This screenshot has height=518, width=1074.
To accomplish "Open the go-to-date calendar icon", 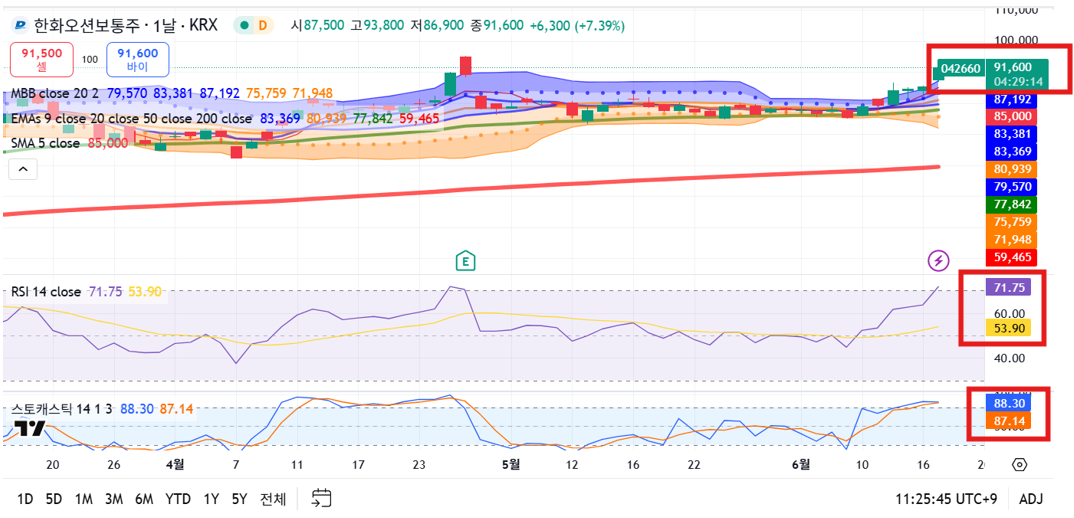I will (321, 497).
